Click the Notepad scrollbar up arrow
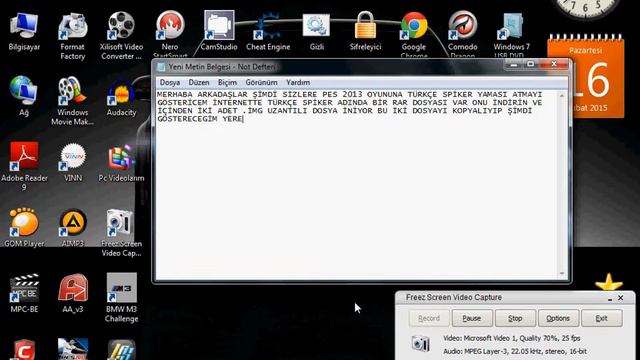 point(562,96)
